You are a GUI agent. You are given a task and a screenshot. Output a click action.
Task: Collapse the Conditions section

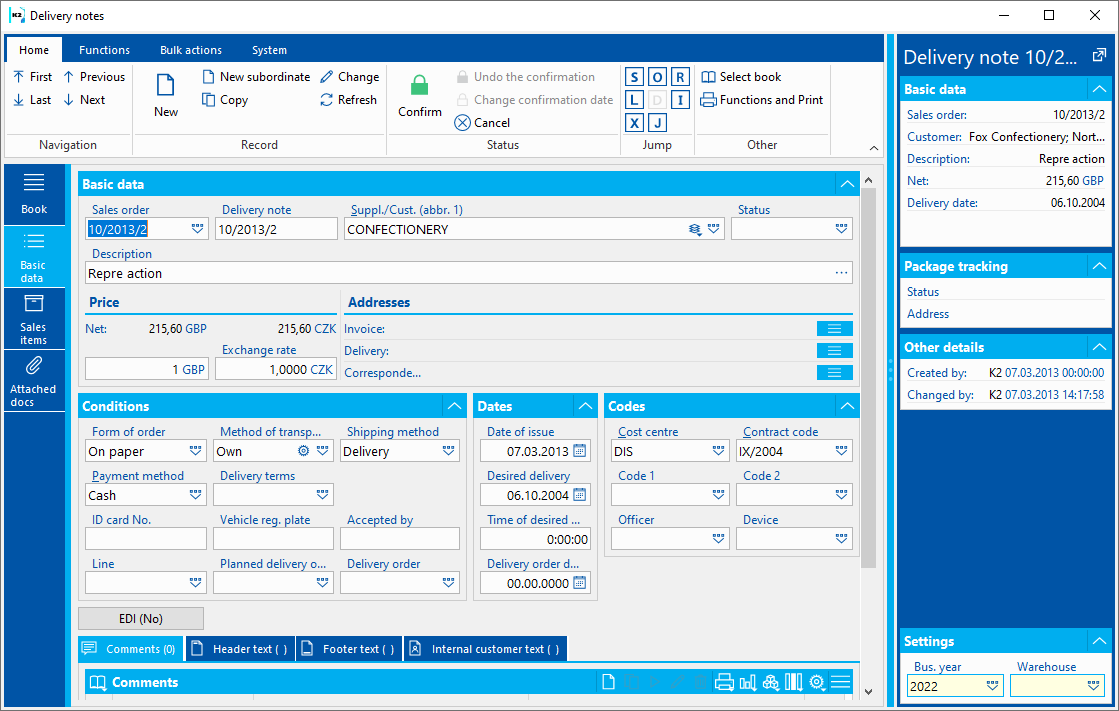coord(455,406)
